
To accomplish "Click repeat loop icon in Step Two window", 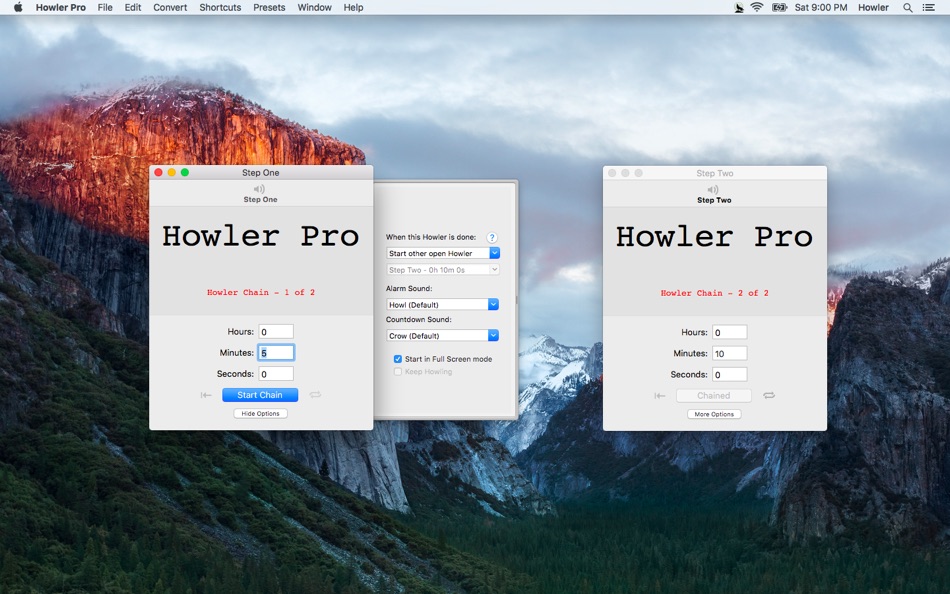I will pos(769,395).
